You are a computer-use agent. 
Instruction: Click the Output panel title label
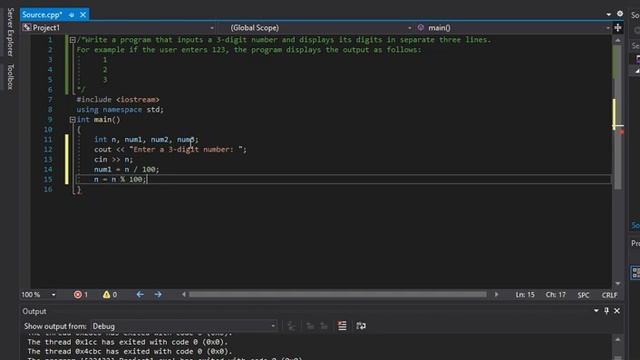(x=34, y=311)
